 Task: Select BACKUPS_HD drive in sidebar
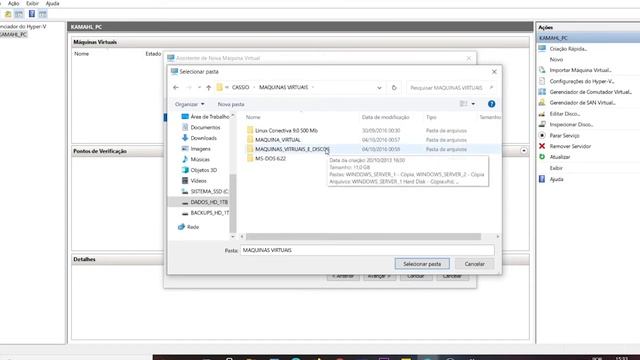pos(209,213)
